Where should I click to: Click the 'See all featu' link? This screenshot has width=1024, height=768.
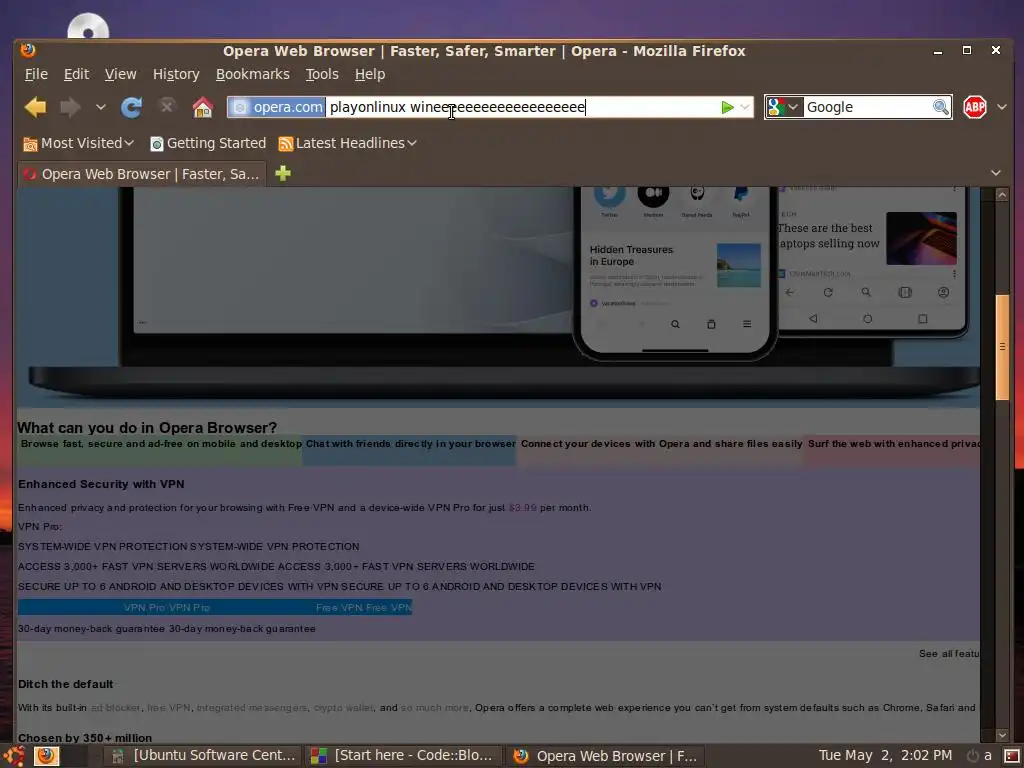pyautogui.click(x=949, y=654)
